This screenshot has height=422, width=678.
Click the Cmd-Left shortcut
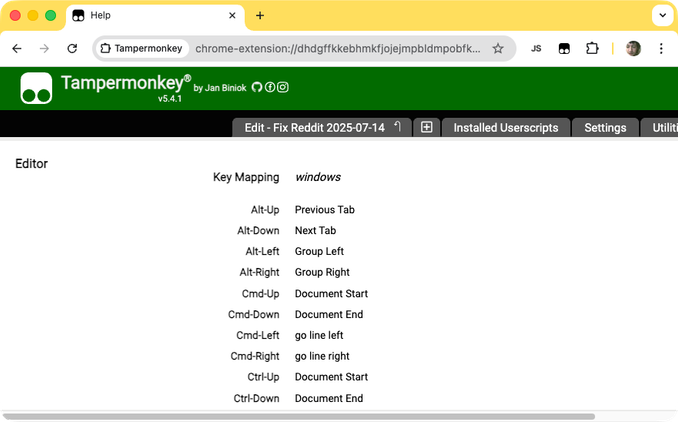(x=258, y=335)
